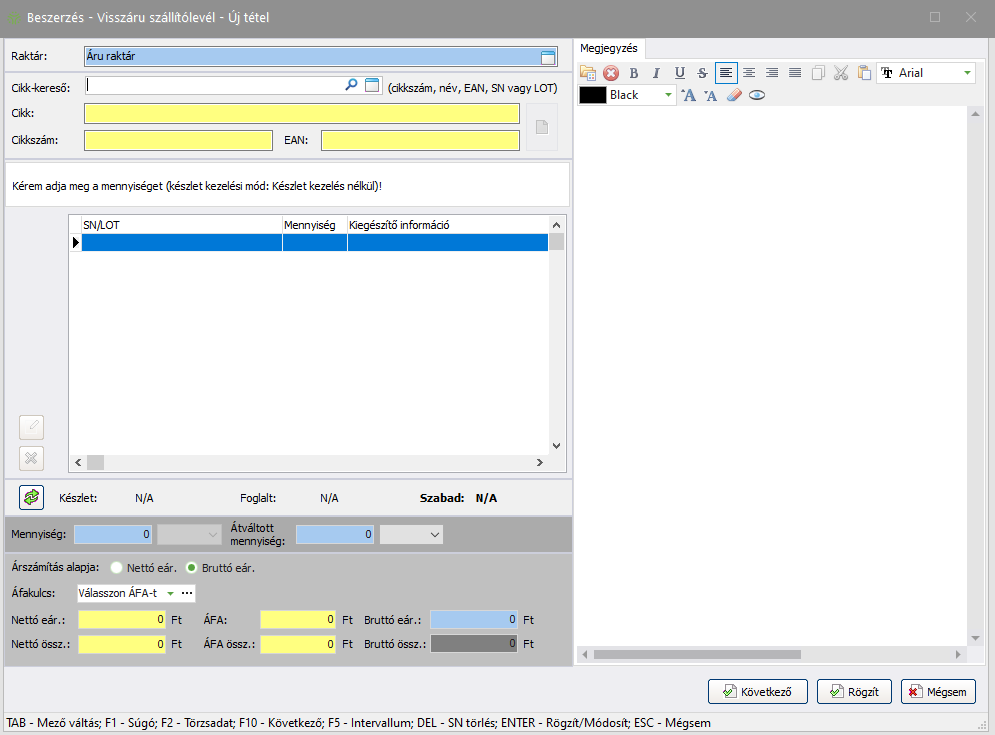Select the Nettó eár. radio button
The image size is (995, 735).
click(x=116, y=568)
